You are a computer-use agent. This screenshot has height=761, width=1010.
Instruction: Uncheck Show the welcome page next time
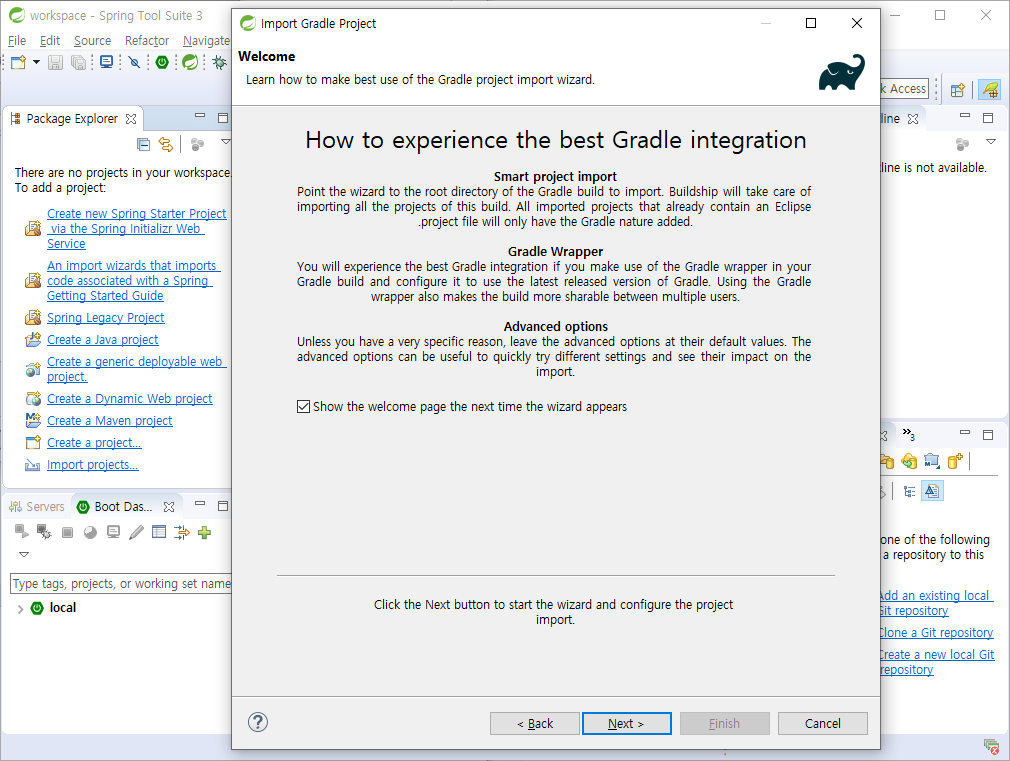point(303,407)
